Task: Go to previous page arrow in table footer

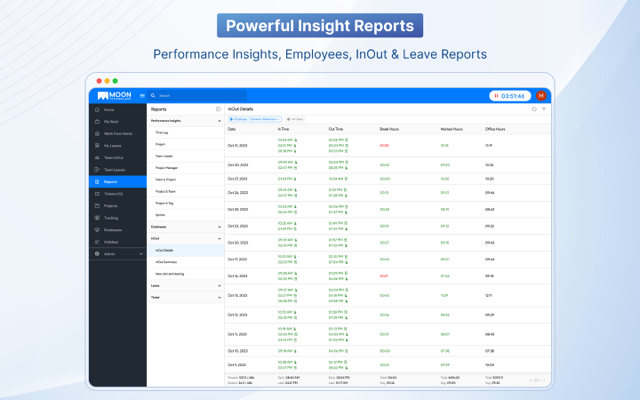Action: [x=531, y=380]
